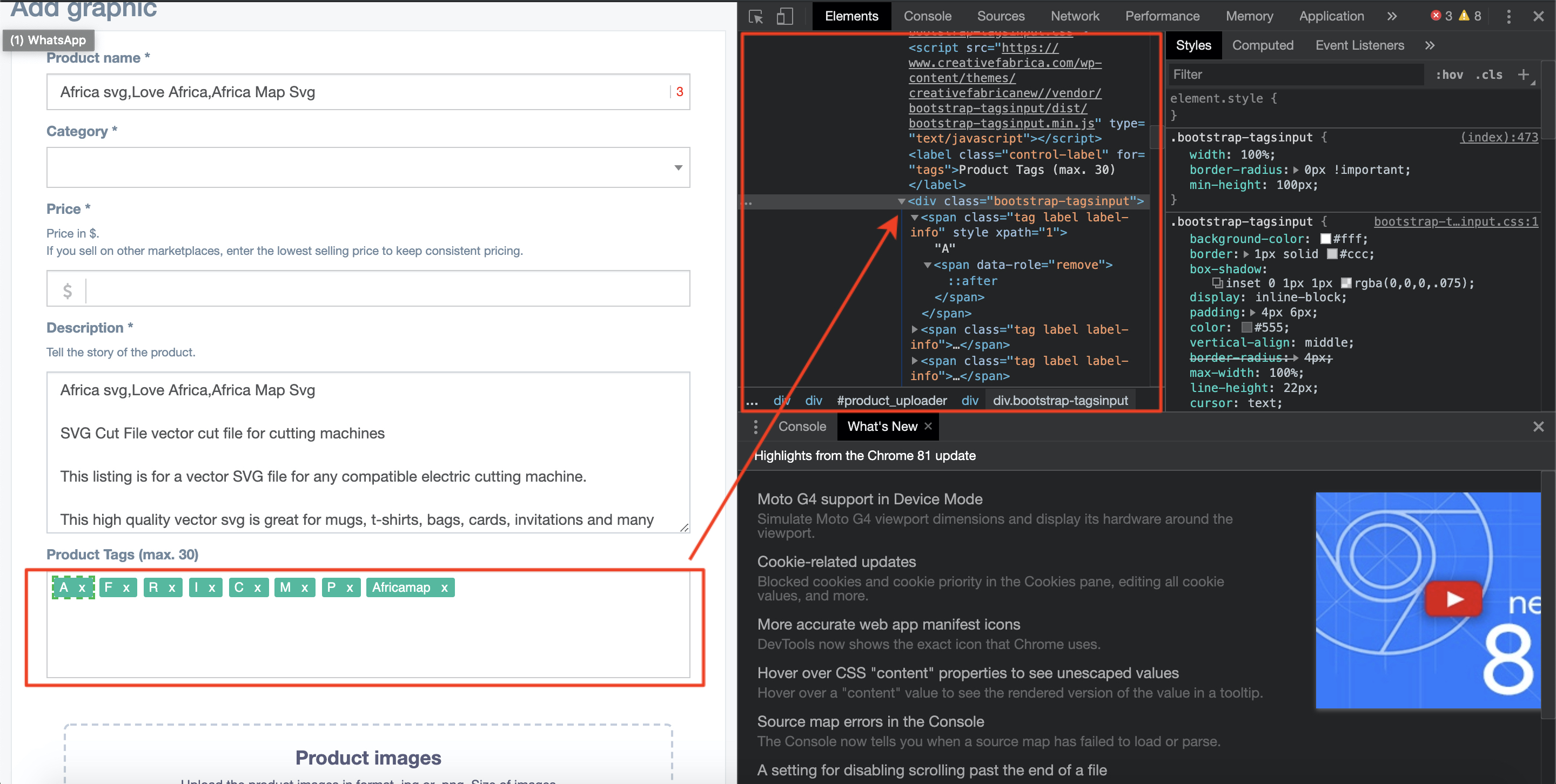Viewport: 1556px width, 784px height.
Task: Switch to the Network tab
Action: pos(1075,16)
